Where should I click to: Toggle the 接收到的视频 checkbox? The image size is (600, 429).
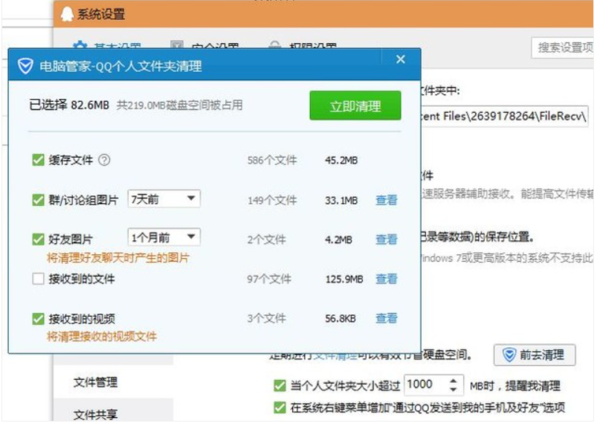pyautogui.click(x=38, y=319)
